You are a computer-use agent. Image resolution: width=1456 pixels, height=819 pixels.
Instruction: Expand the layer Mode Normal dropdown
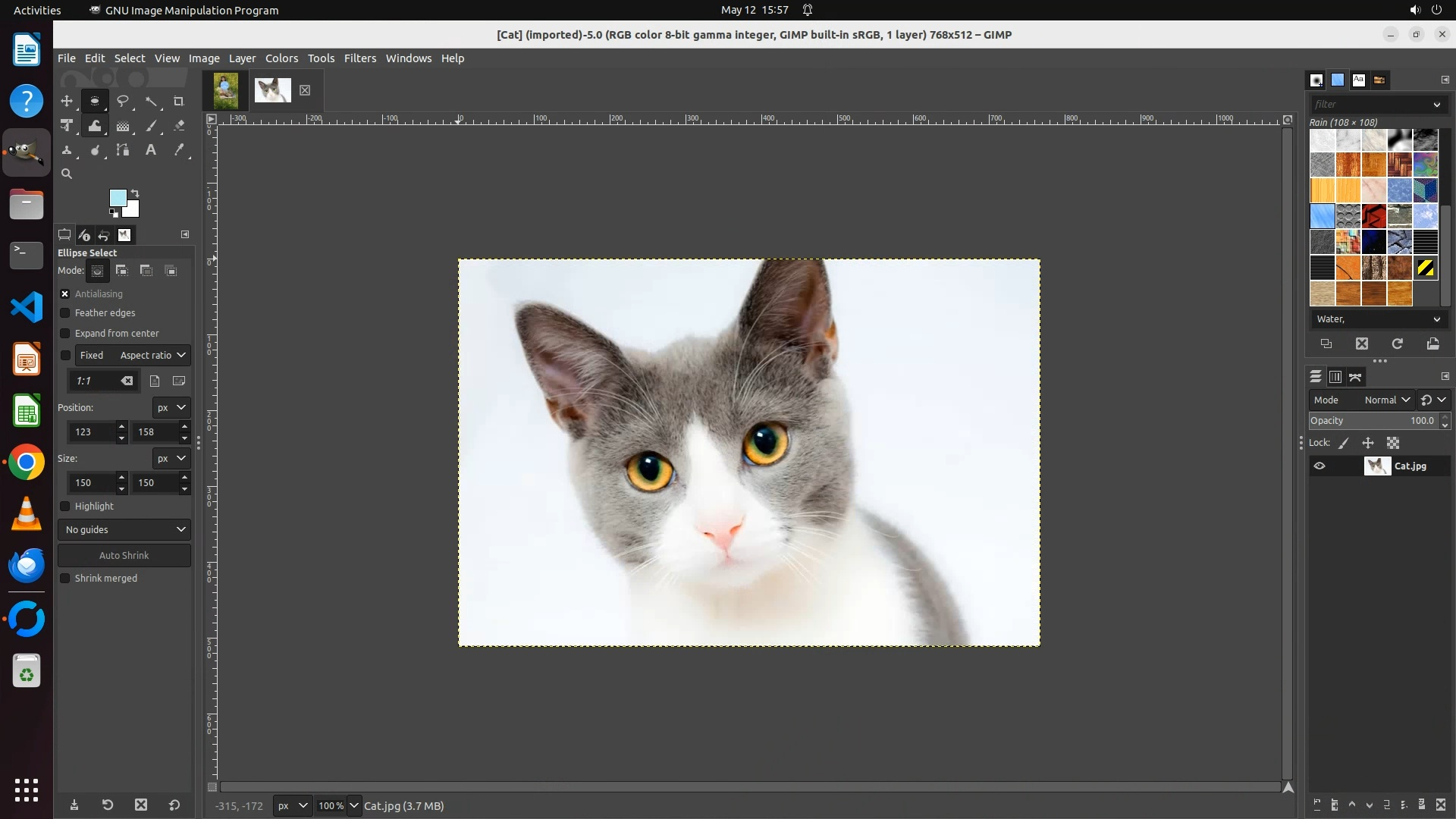click(1386, 400)
